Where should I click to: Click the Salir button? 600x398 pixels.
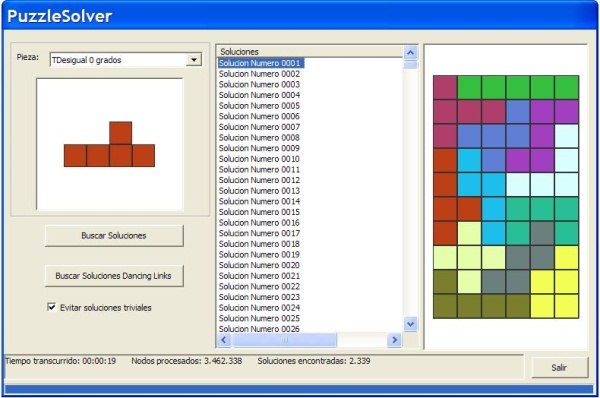(559, 368)
